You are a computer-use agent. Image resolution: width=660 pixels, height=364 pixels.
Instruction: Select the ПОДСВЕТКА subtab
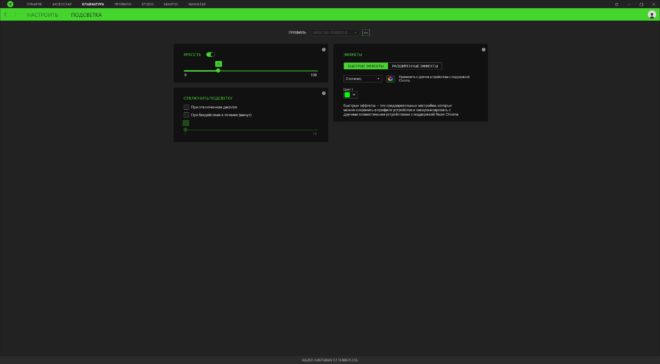(x=86, y=15)
